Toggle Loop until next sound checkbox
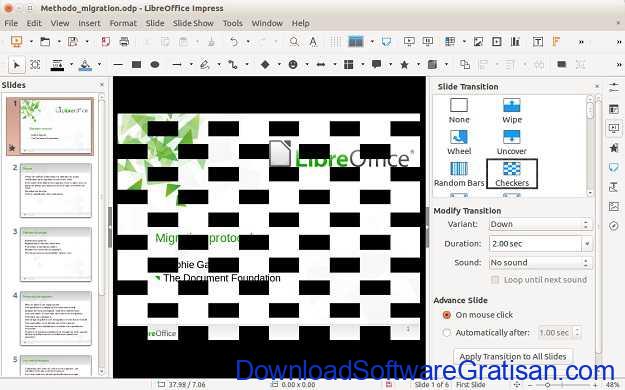625x390 pixels. click(495, 280)
